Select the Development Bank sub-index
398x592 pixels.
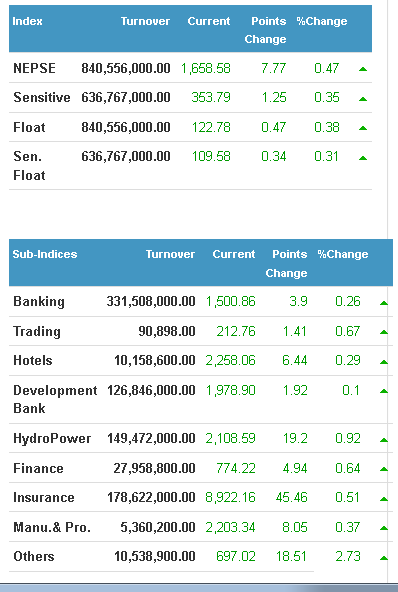click(x=55, y=399)
